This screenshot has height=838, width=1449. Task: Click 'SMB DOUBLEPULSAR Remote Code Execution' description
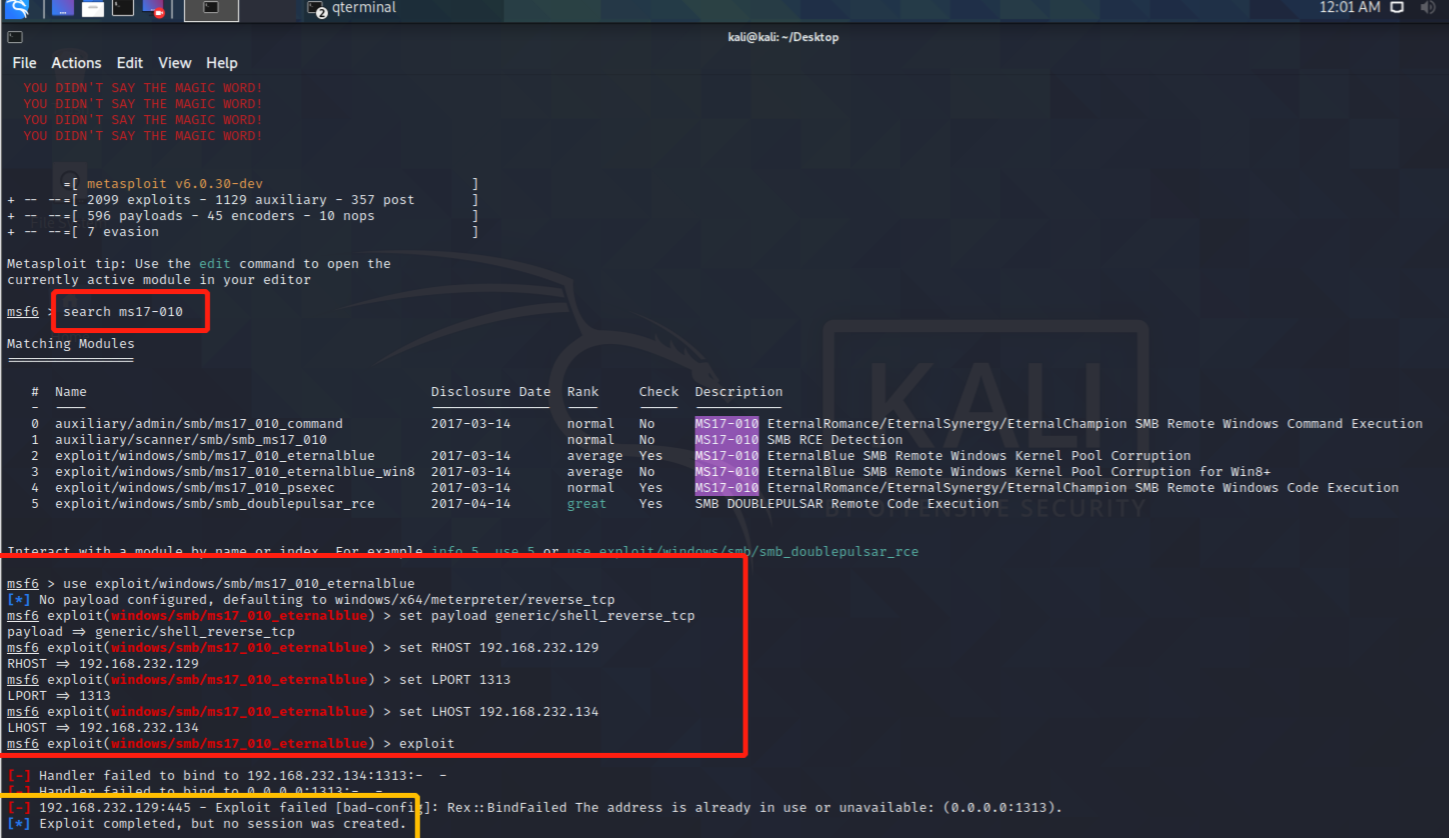pos(847,504)
